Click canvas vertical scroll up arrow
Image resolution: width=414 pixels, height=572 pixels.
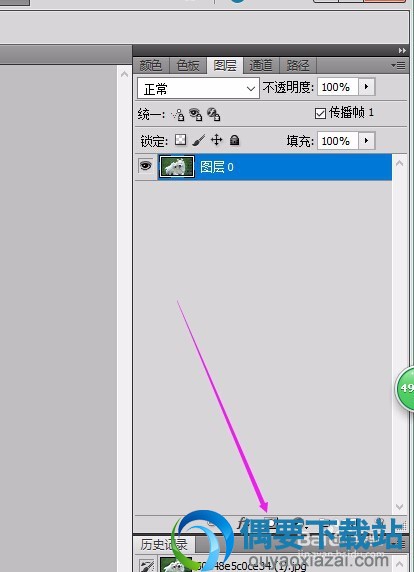(x=124, y=74)
